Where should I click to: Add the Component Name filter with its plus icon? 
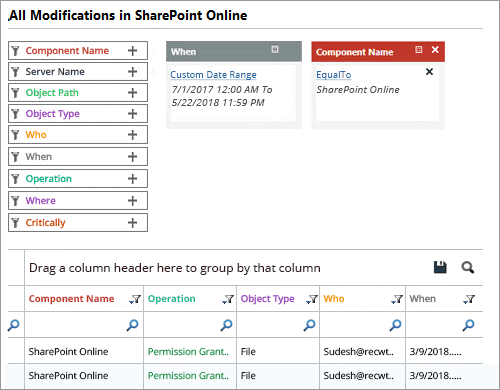coord(132,51)
